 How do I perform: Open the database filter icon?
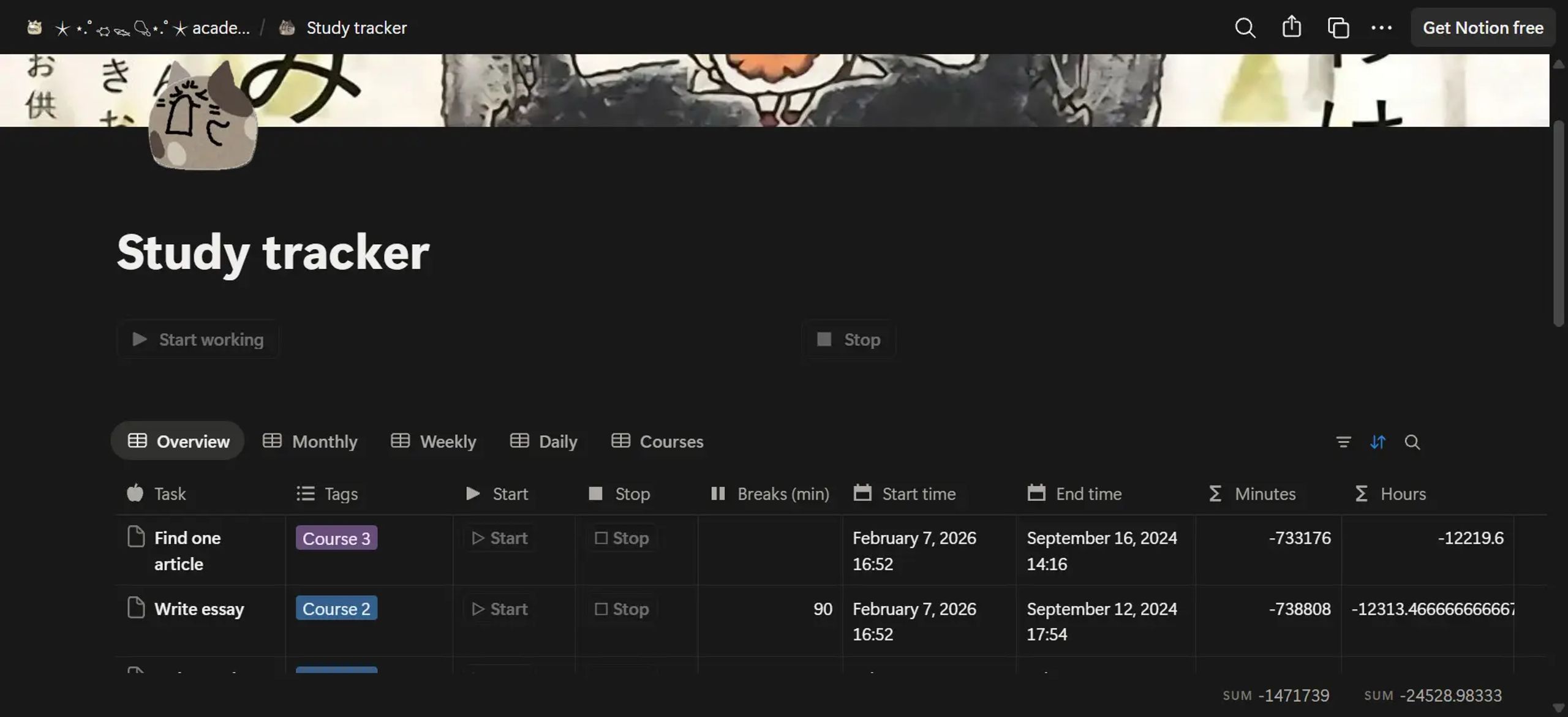coord(1343,441)
